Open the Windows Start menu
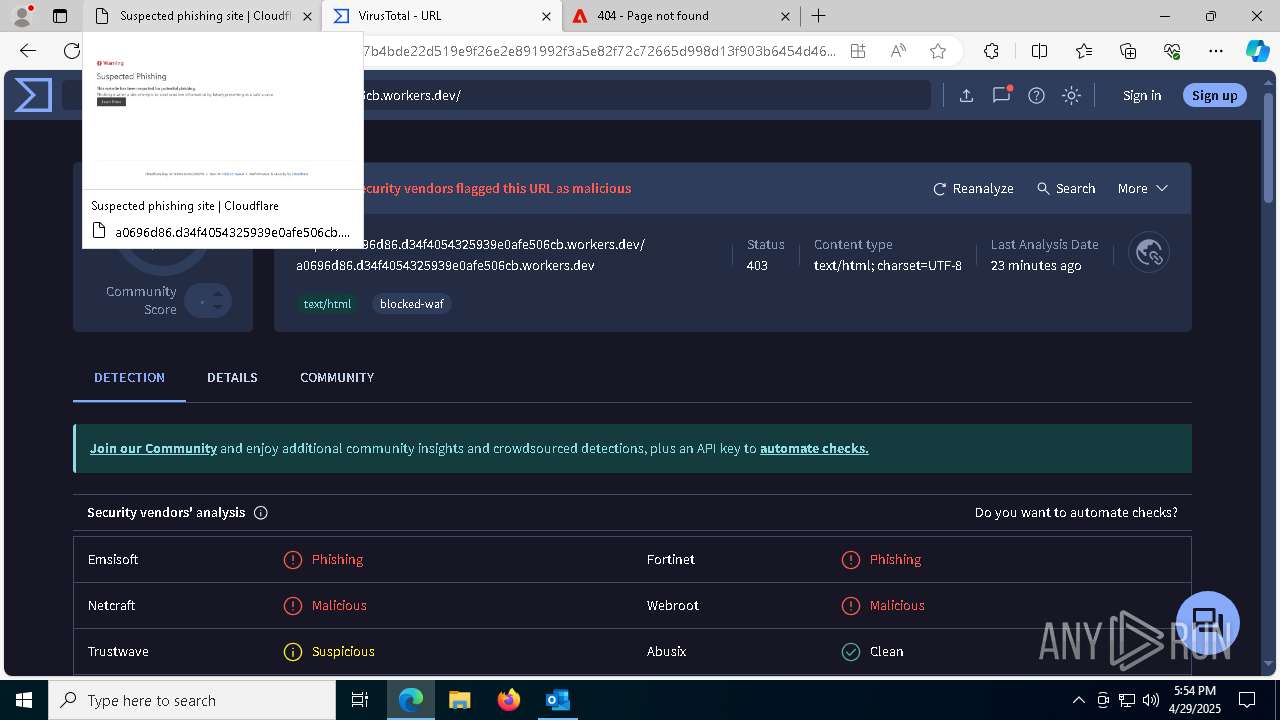 click(24, 700)
